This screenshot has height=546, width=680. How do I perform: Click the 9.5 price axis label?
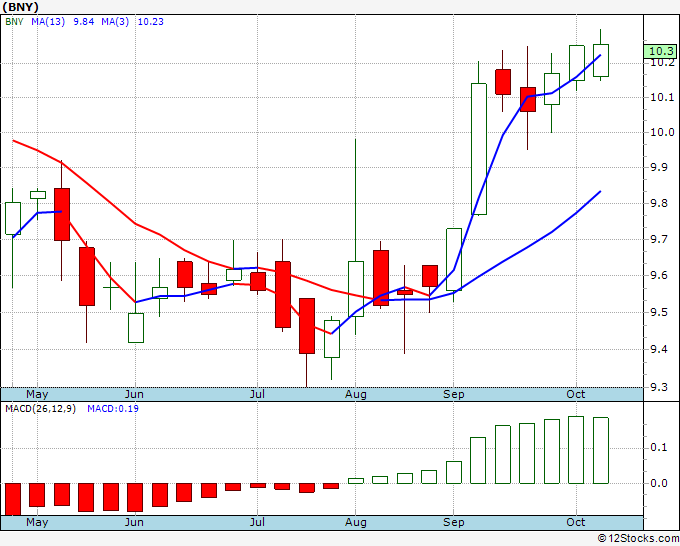point(659,312)
